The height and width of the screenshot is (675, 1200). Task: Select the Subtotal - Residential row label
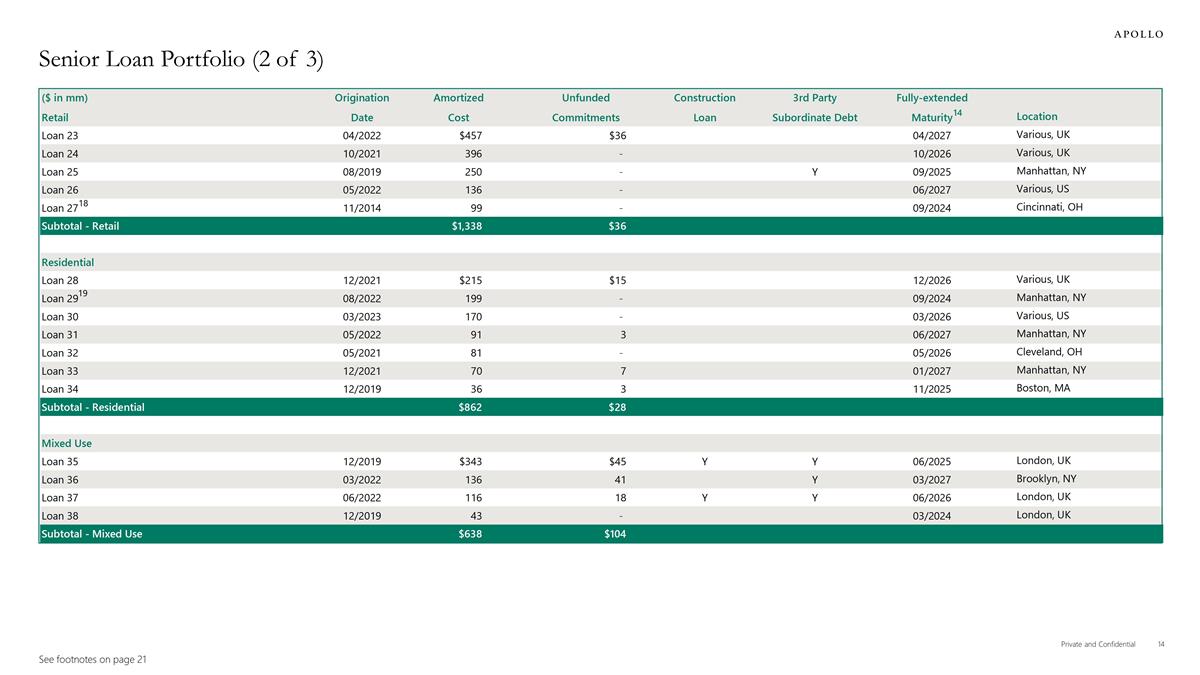point(93,408)
